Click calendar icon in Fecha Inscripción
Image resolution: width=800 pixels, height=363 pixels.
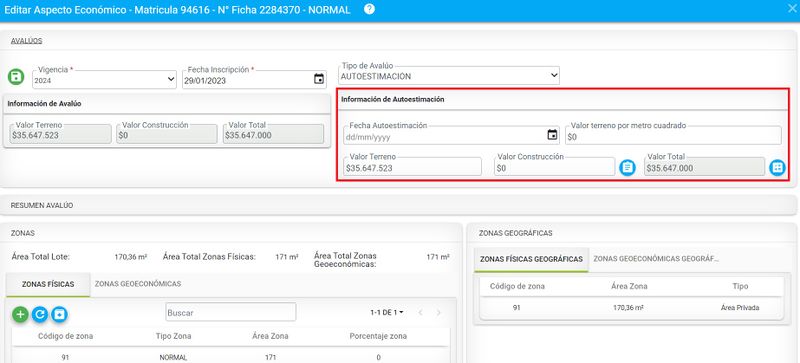click(x=319, y=79)
